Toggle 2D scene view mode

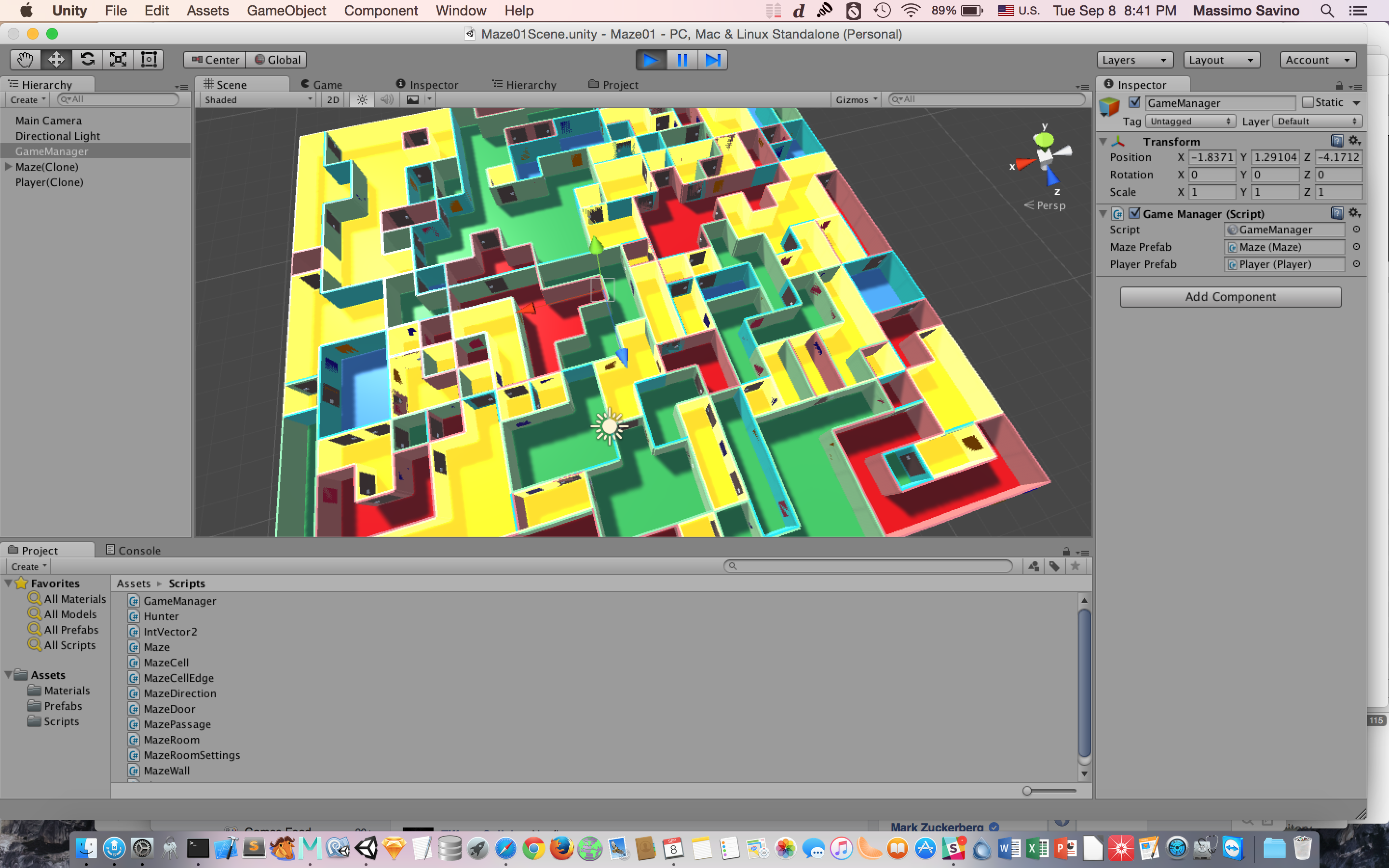333,100
